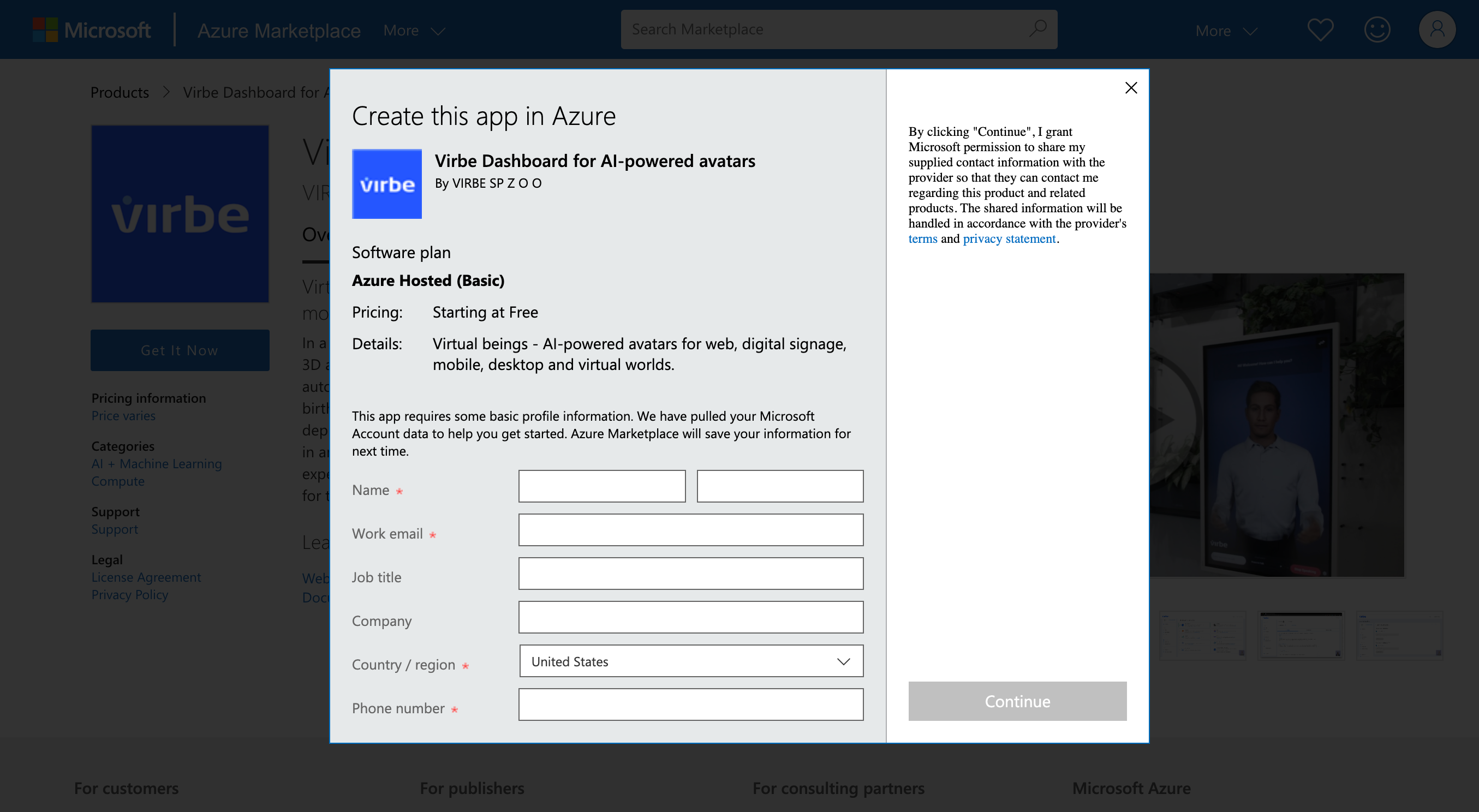Click the Get It Now button
The image size is (1479, 812).
pos(180,350)
